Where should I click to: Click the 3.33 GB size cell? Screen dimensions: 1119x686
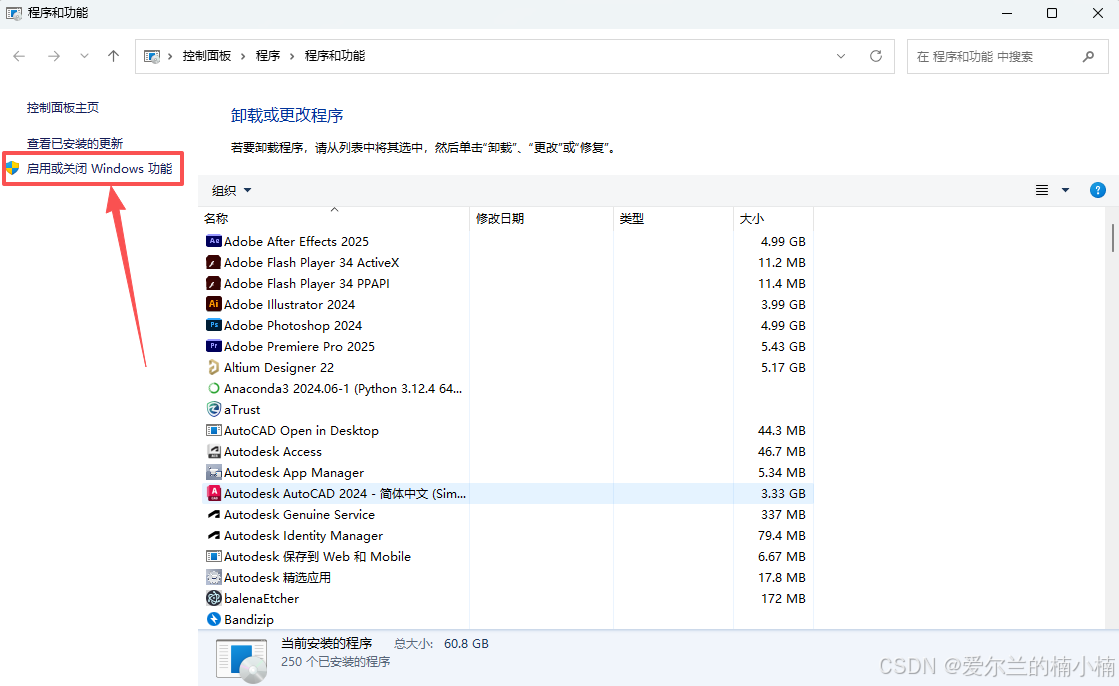coord(783,493)
